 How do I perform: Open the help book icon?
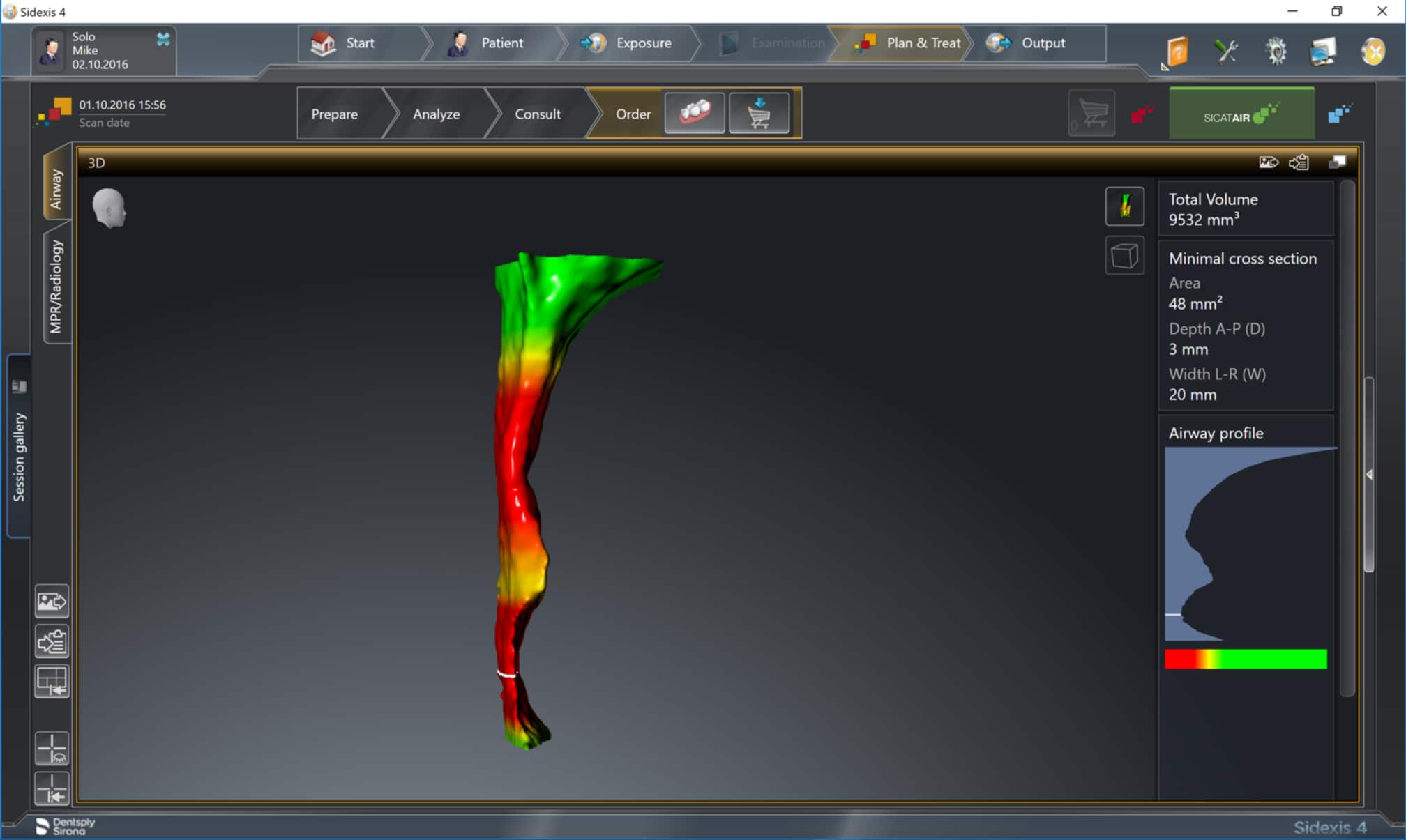[1177, 52]
